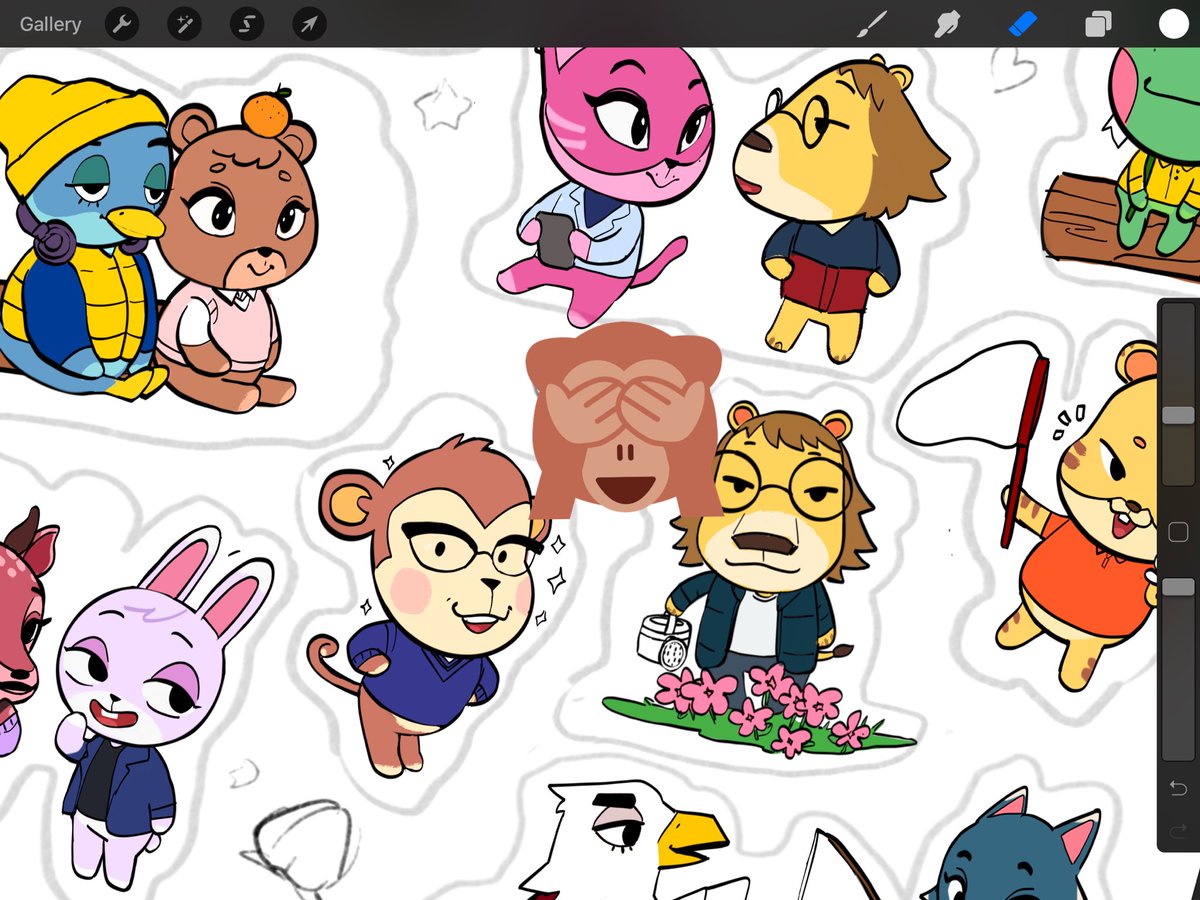Tap the square modify button in sidebar

pyautogui.click(x=1178, y=532)
